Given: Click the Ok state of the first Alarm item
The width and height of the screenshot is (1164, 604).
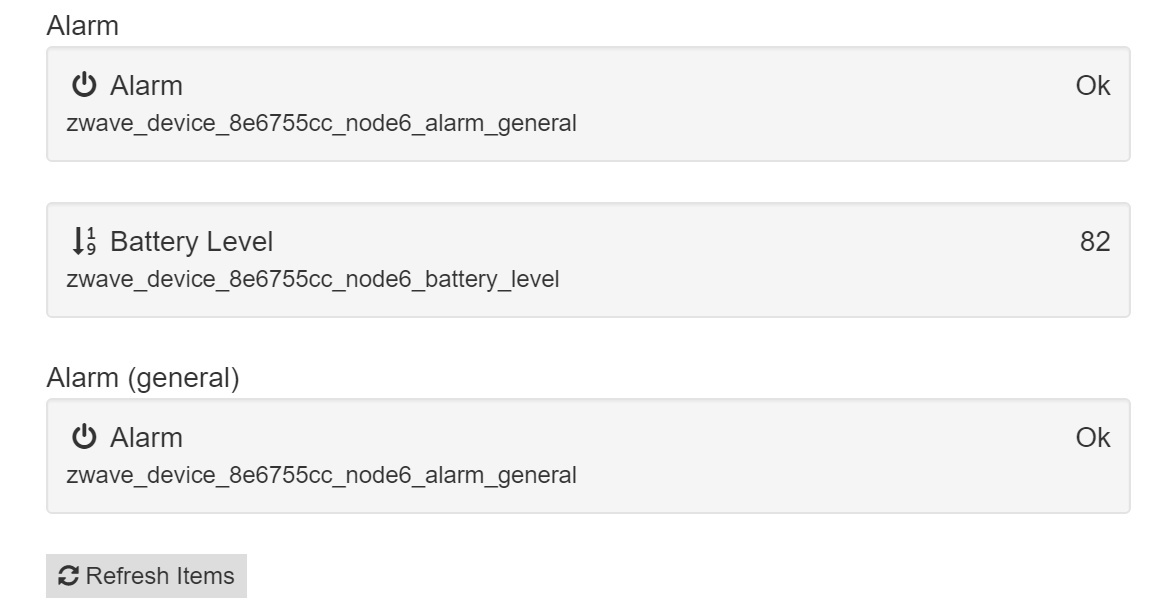Looking at the screenshot, I should pyautogui.click(x=1092, y=86).
